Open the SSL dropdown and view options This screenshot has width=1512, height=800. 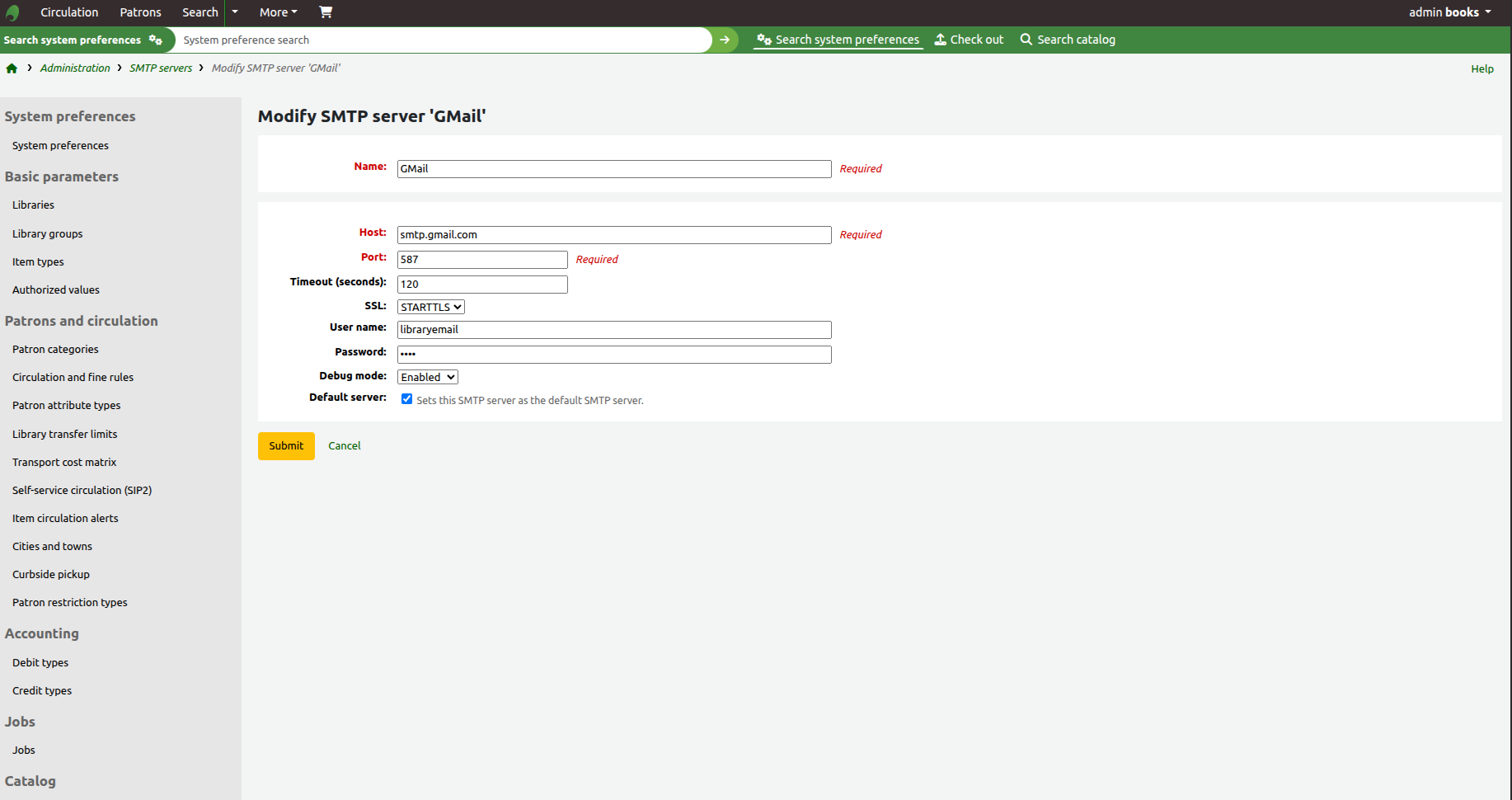[x=430, y=306]
